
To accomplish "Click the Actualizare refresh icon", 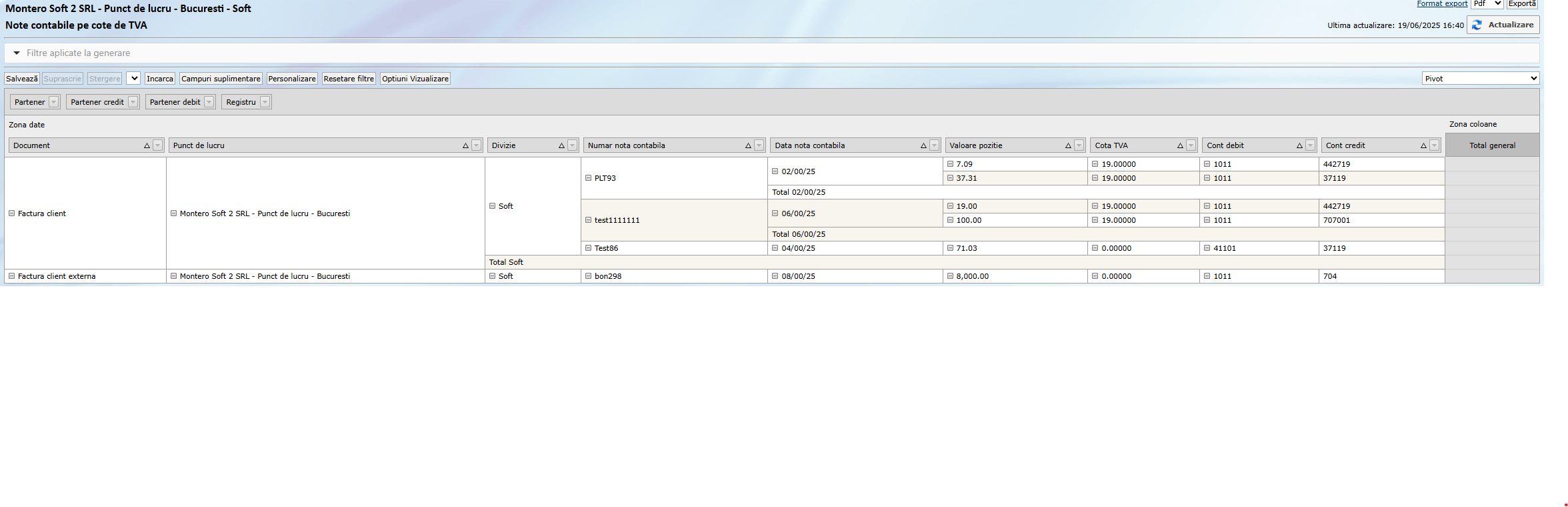I will (x=1477, y=25).
